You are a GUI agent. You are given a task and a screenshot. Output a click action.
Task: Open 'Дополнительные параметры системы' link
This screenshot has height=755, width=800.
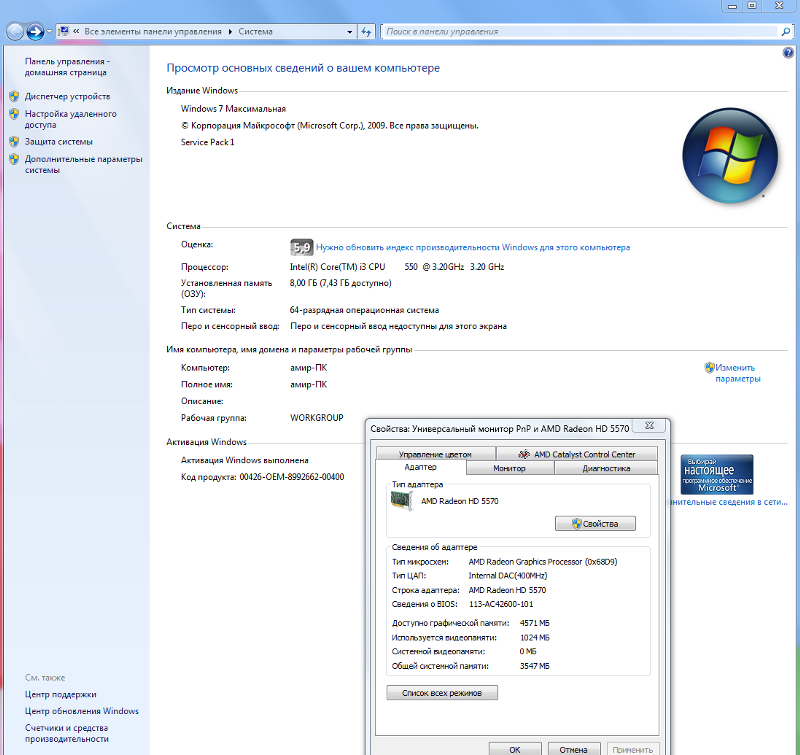[84, 164]
